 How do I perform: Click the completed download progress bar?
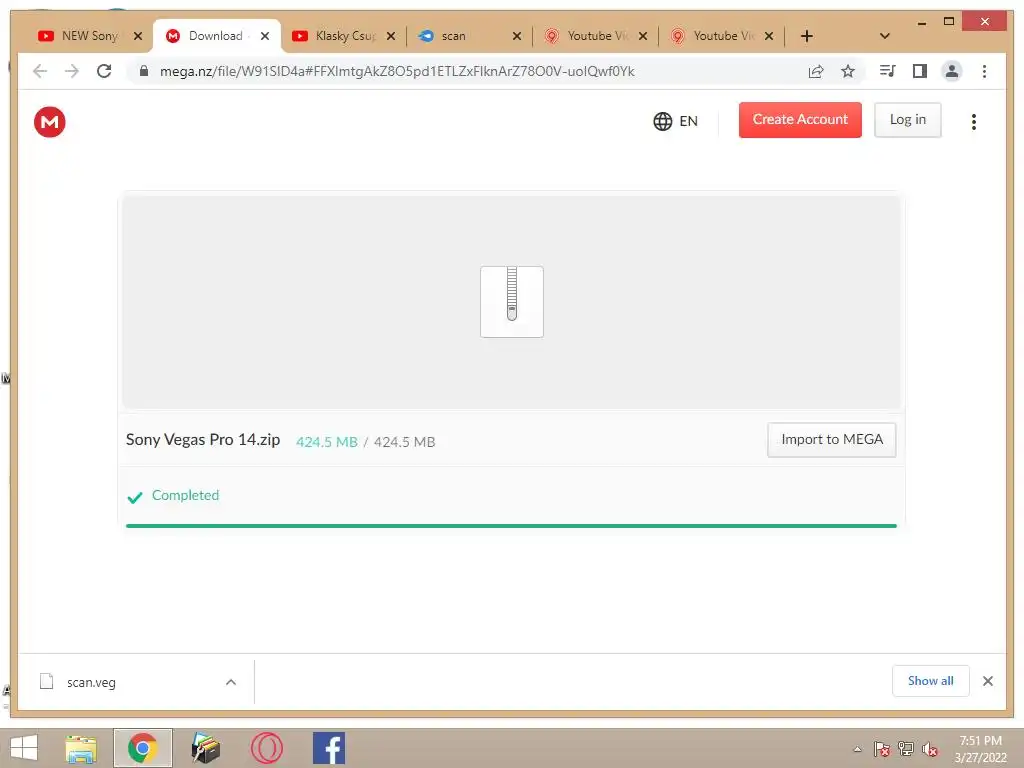(x=511, y=526)
